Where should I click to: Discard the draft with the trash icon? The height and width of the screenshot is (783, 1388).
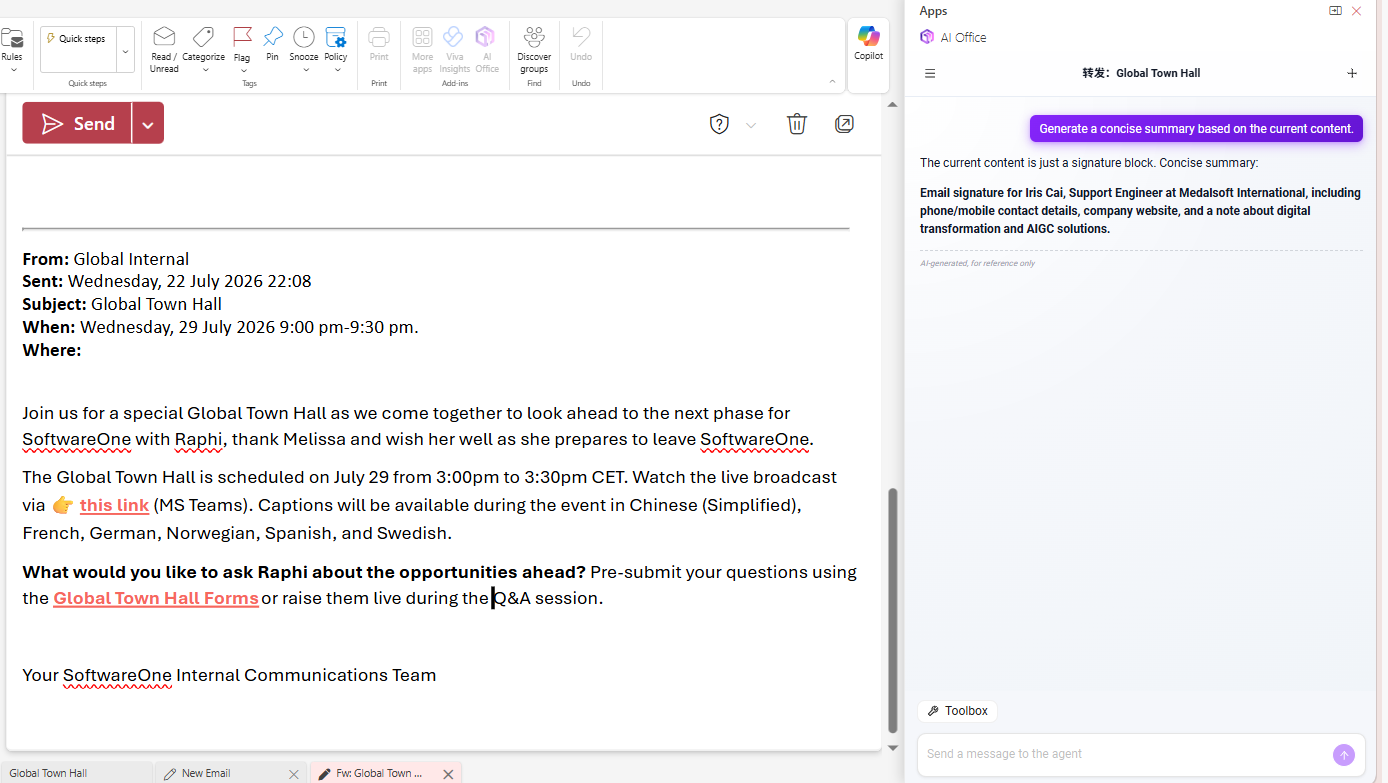pyautogui.click(x=796, y=124)
